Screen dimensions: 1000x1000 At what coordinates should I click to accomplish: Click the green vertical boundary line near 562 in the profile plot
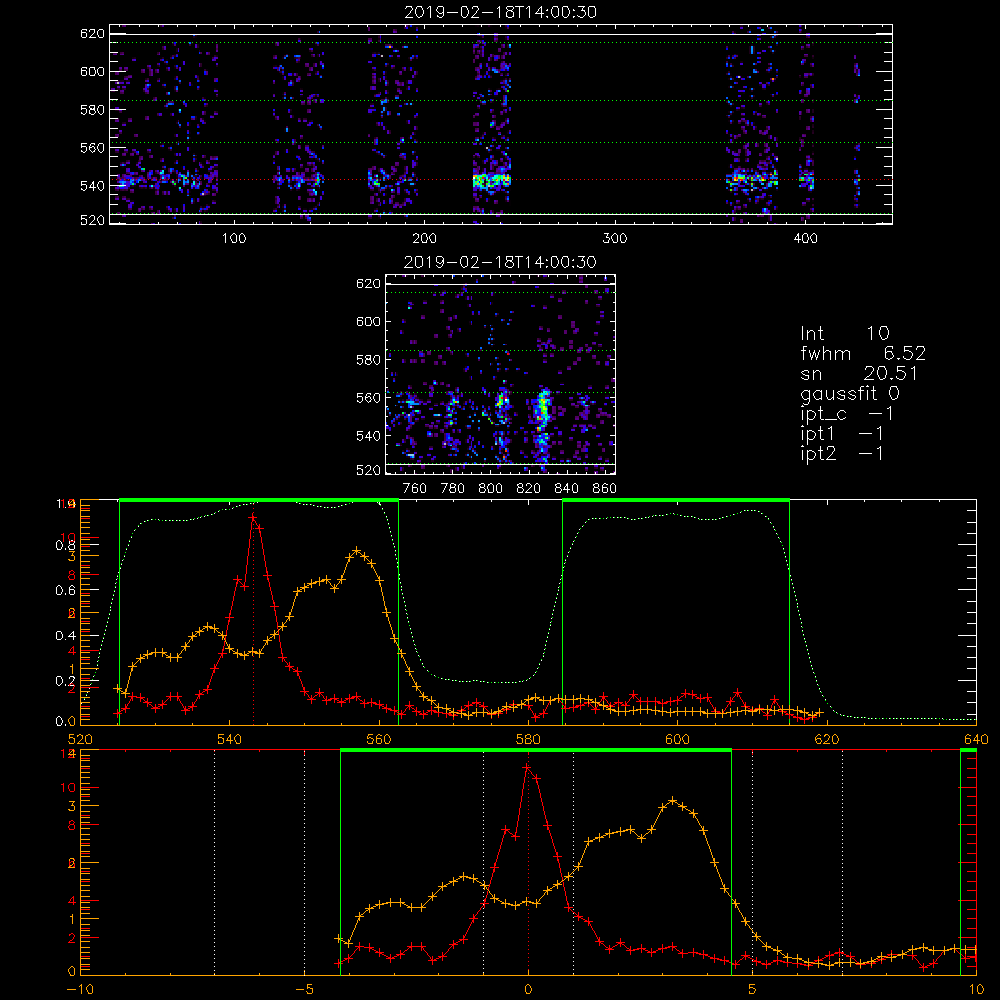tap(399, 612)
